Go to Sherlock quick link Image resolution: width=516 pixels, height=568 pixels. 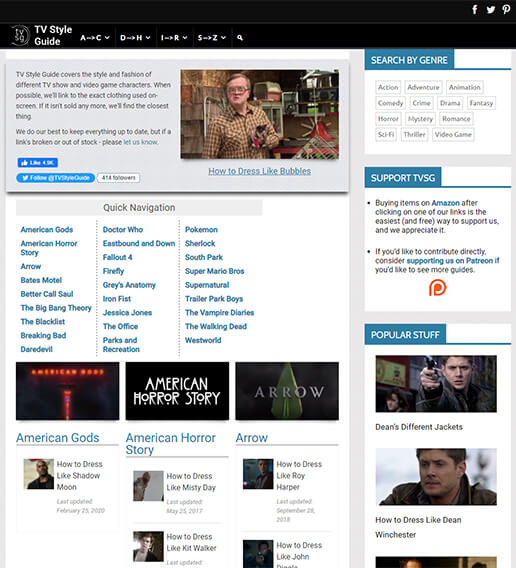[x=200, y=243]
